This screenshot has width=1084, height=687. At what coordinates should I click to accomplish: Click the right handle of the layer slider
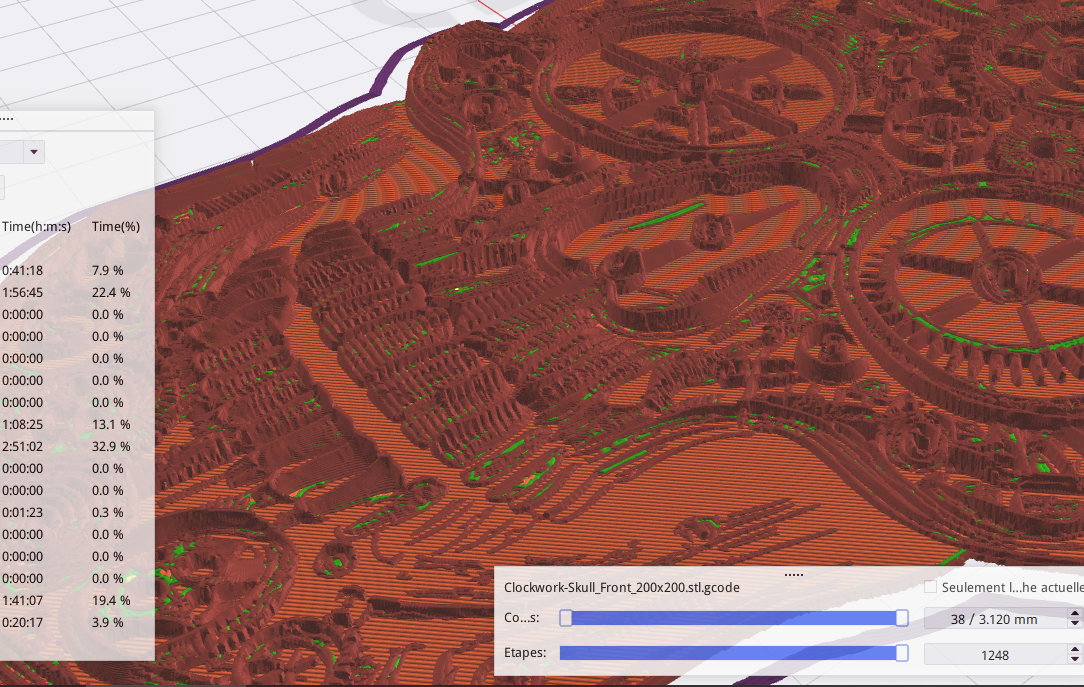[x=902, y=618]
